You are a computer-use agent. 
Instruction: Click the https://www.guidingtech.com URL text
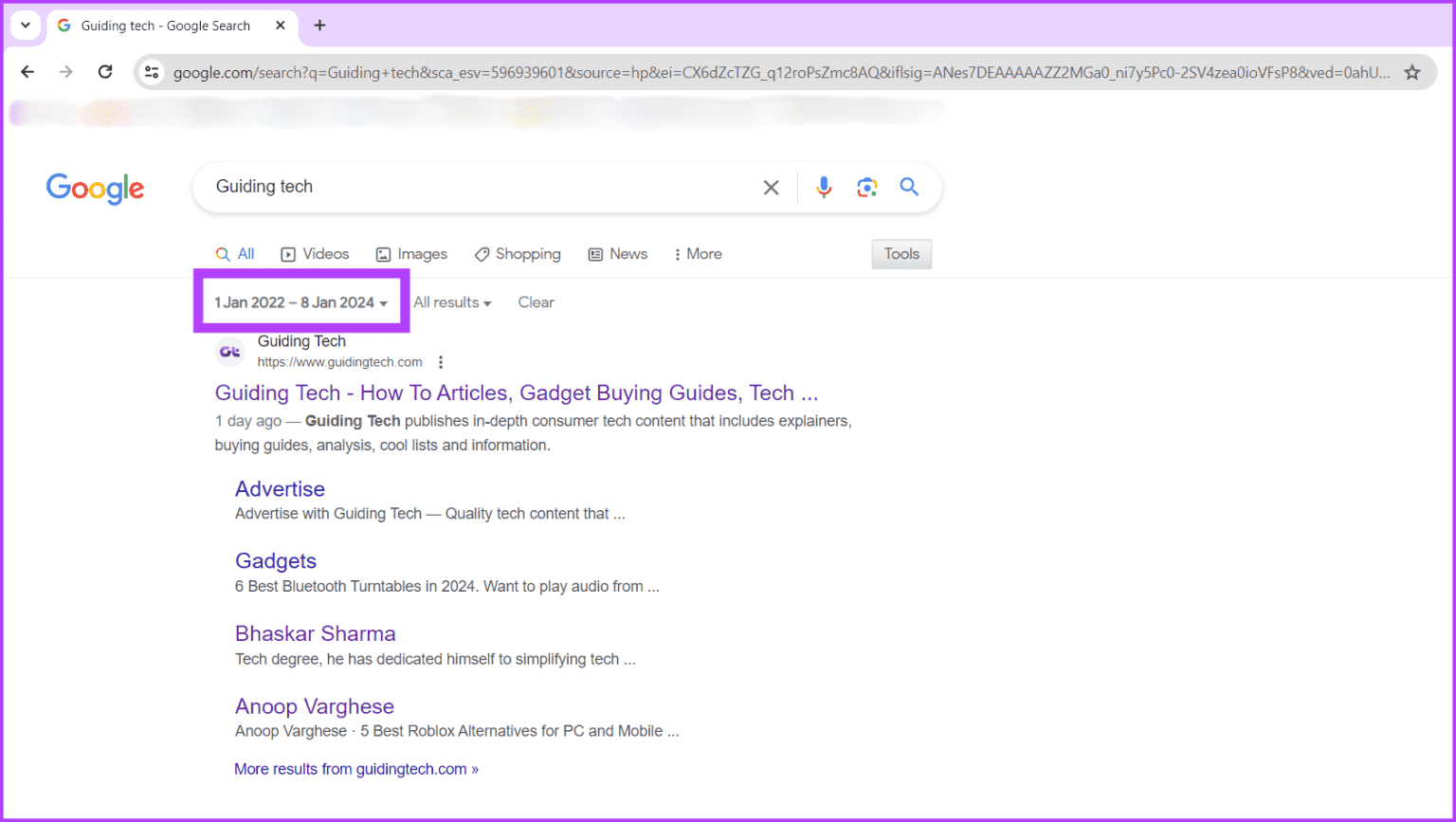click(339, 362)
